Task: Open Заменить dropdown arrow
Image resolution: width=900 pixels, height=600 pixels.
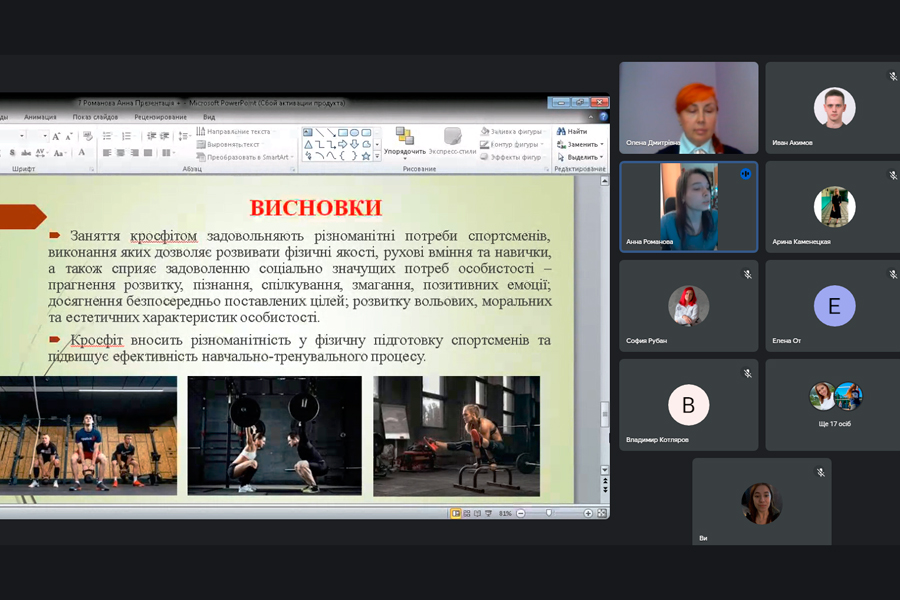Action: [602, 144]
